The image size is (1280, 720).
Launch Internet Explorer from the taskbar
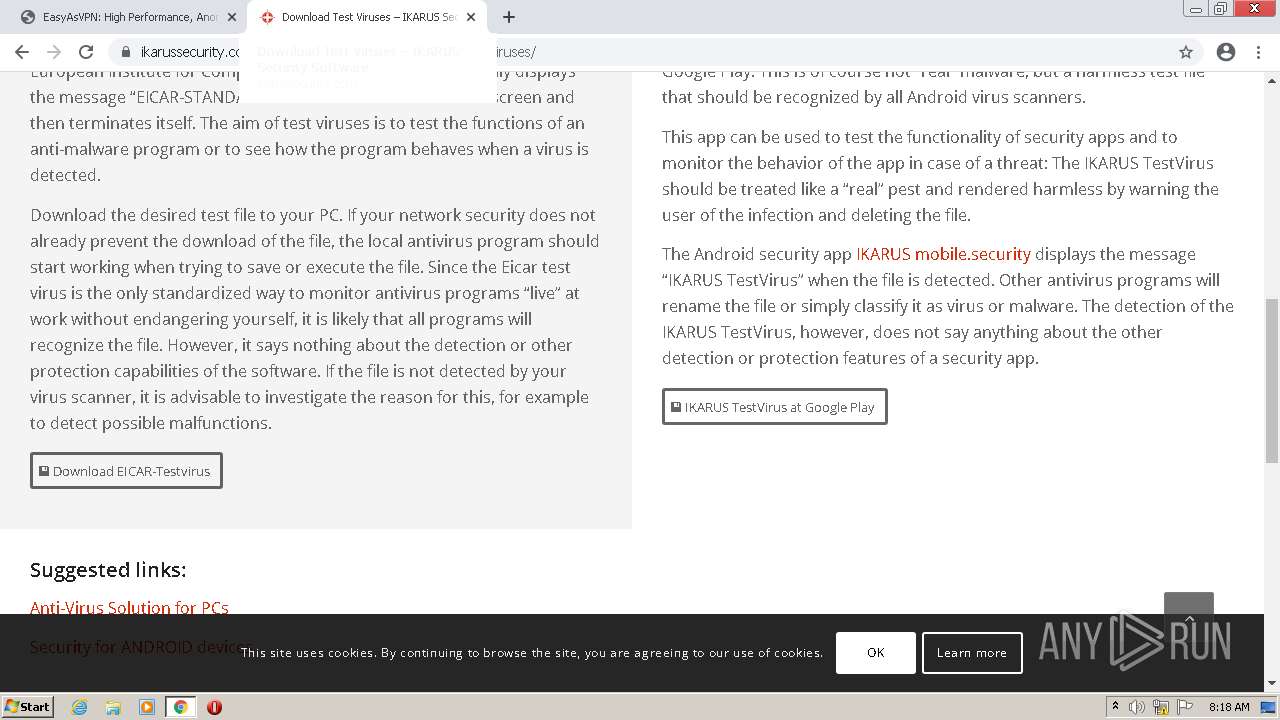80,707
